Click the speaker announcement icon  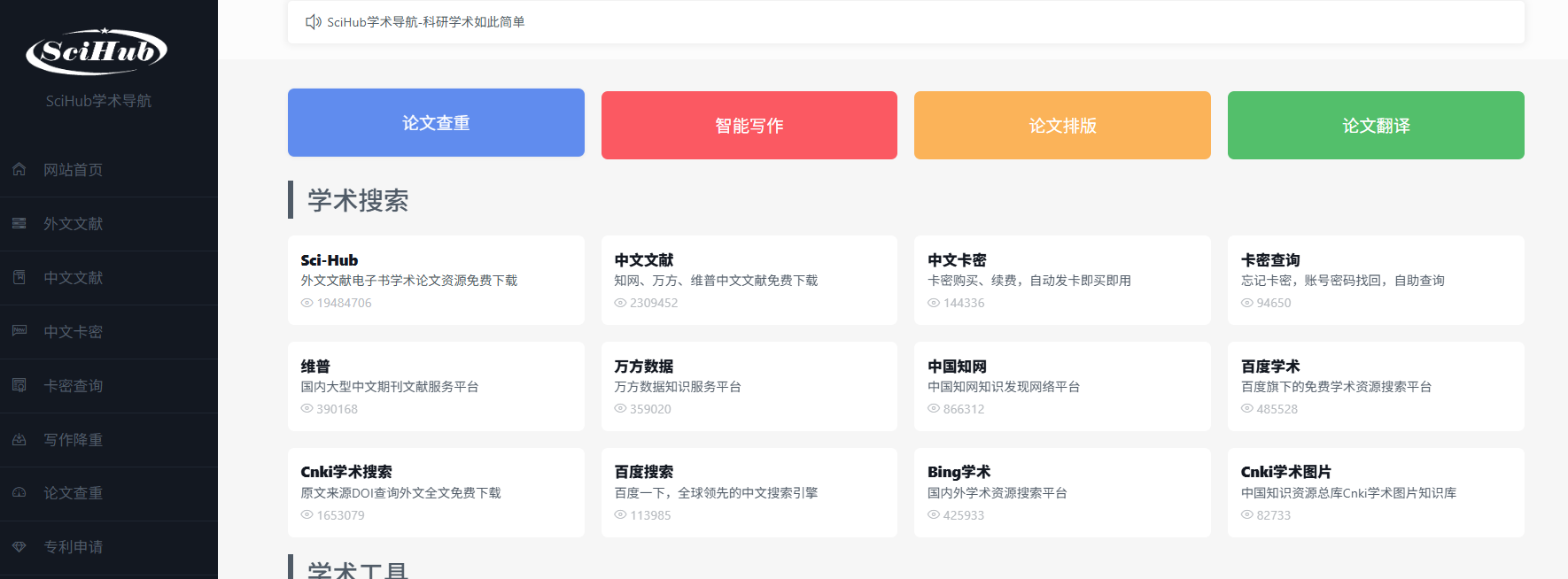point(314,21)
